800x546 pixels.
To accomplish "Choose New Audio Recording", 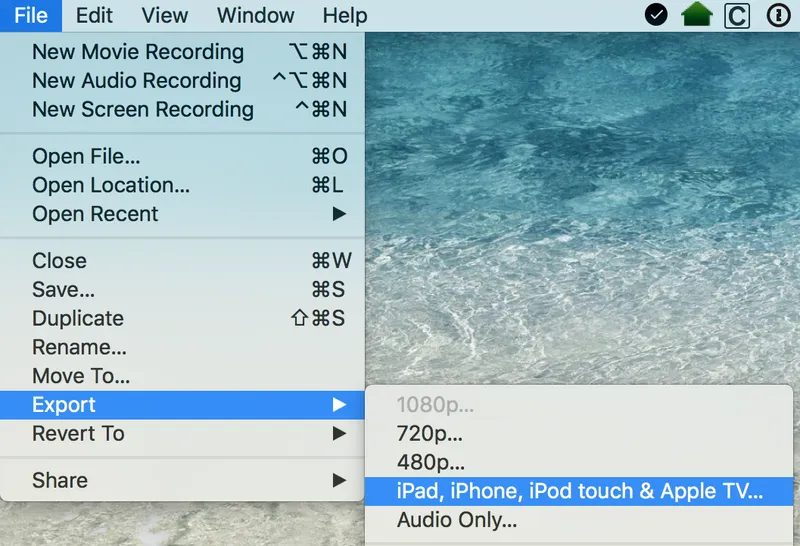I will (182, 81).
